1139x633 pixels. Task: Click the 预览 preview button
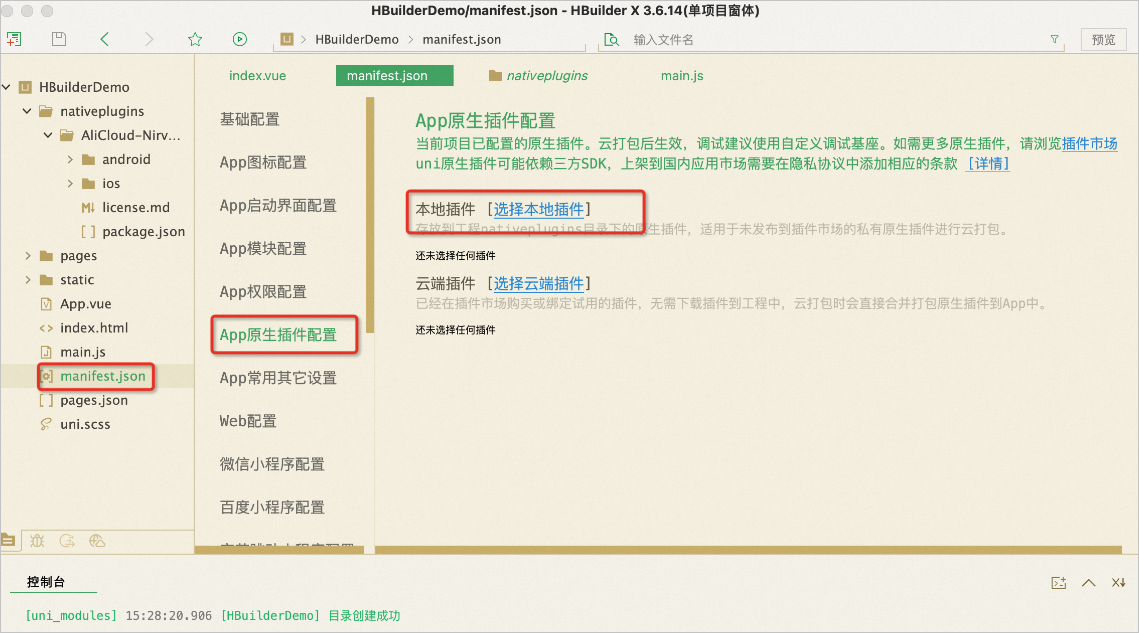coord(1103,39)
